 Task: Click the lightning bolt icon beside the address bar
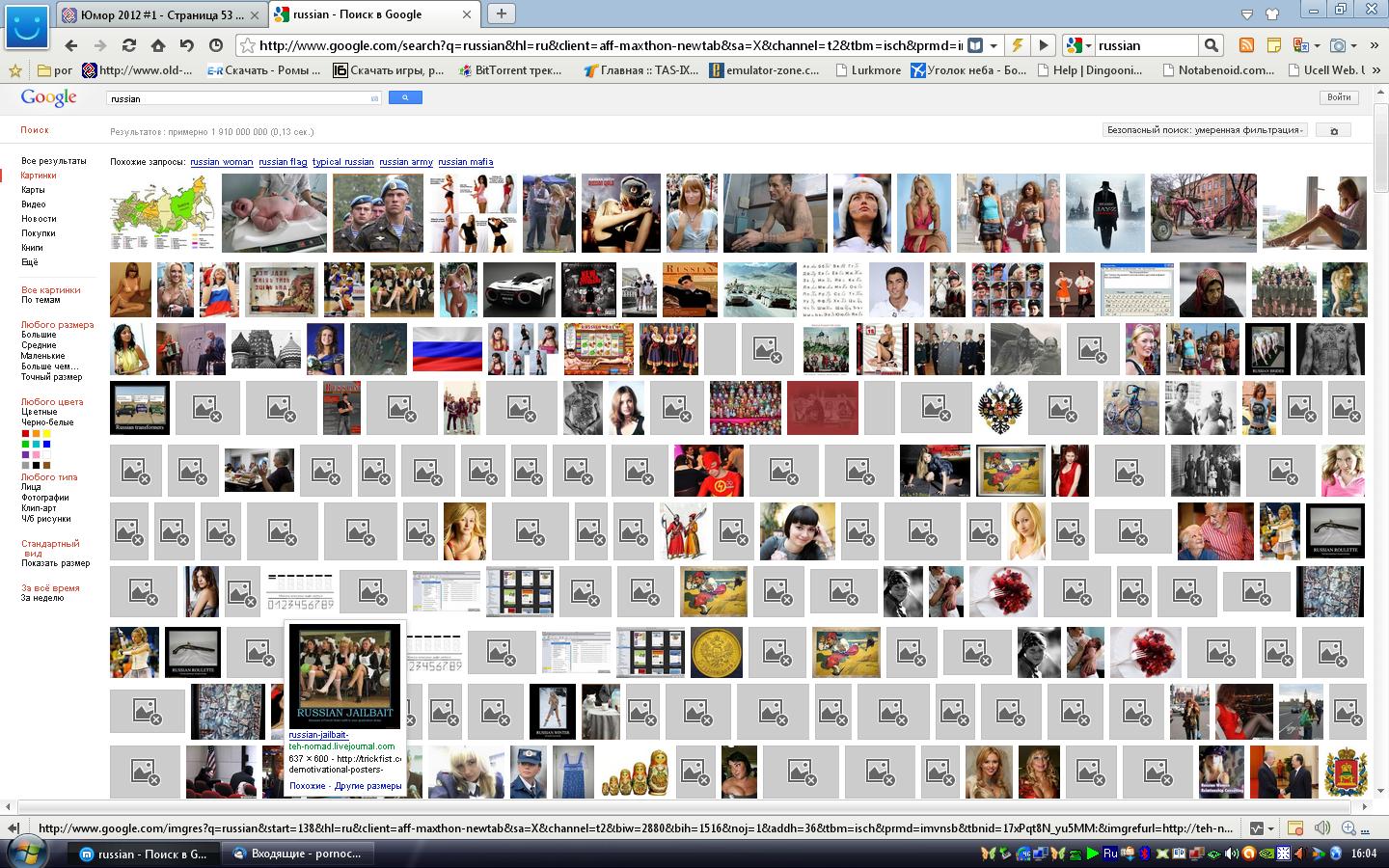coord(1017,45)
